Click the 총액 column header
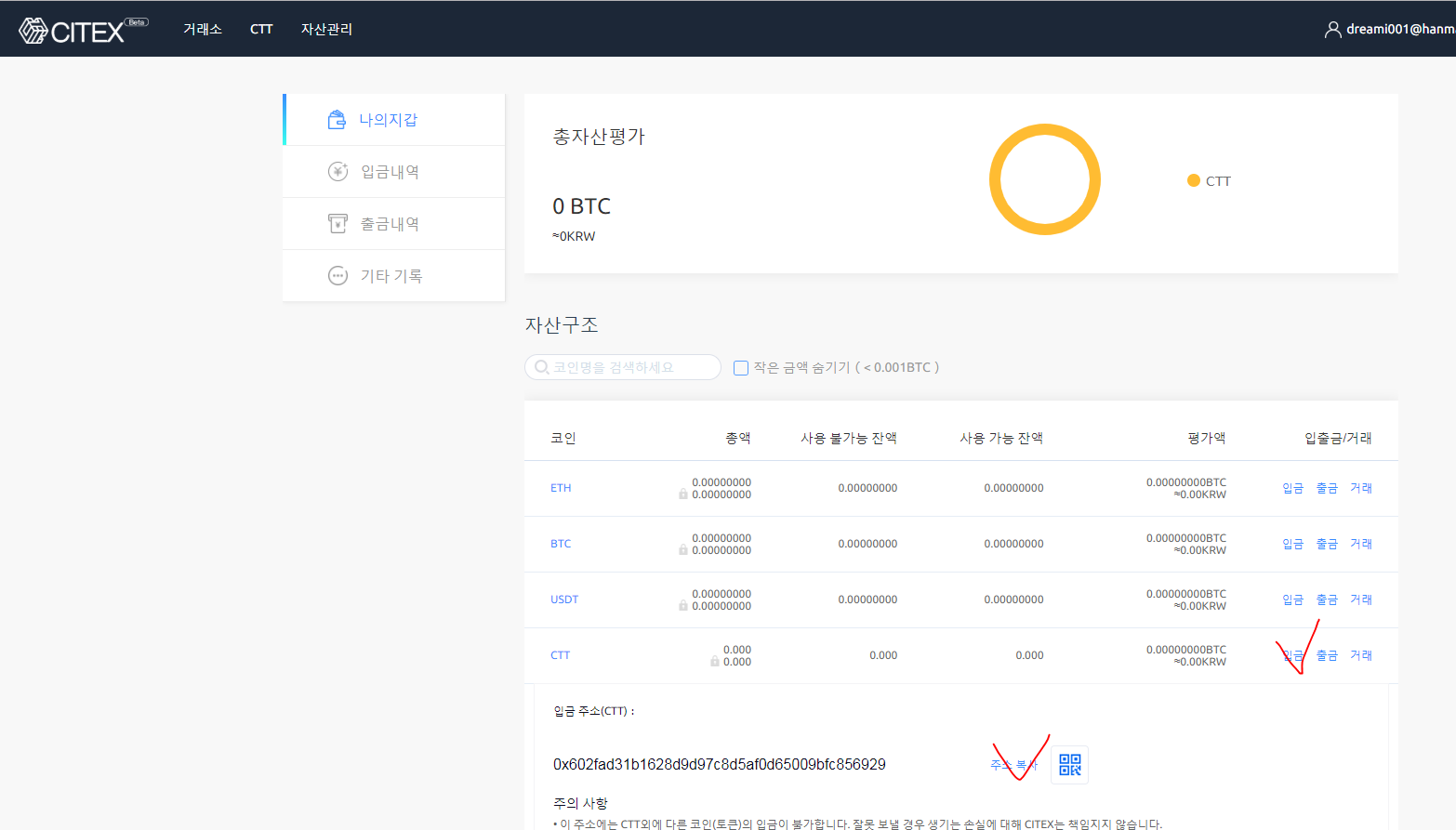Image resolution: width=1456 pixels, height=830 pixels. pos(738,438)
